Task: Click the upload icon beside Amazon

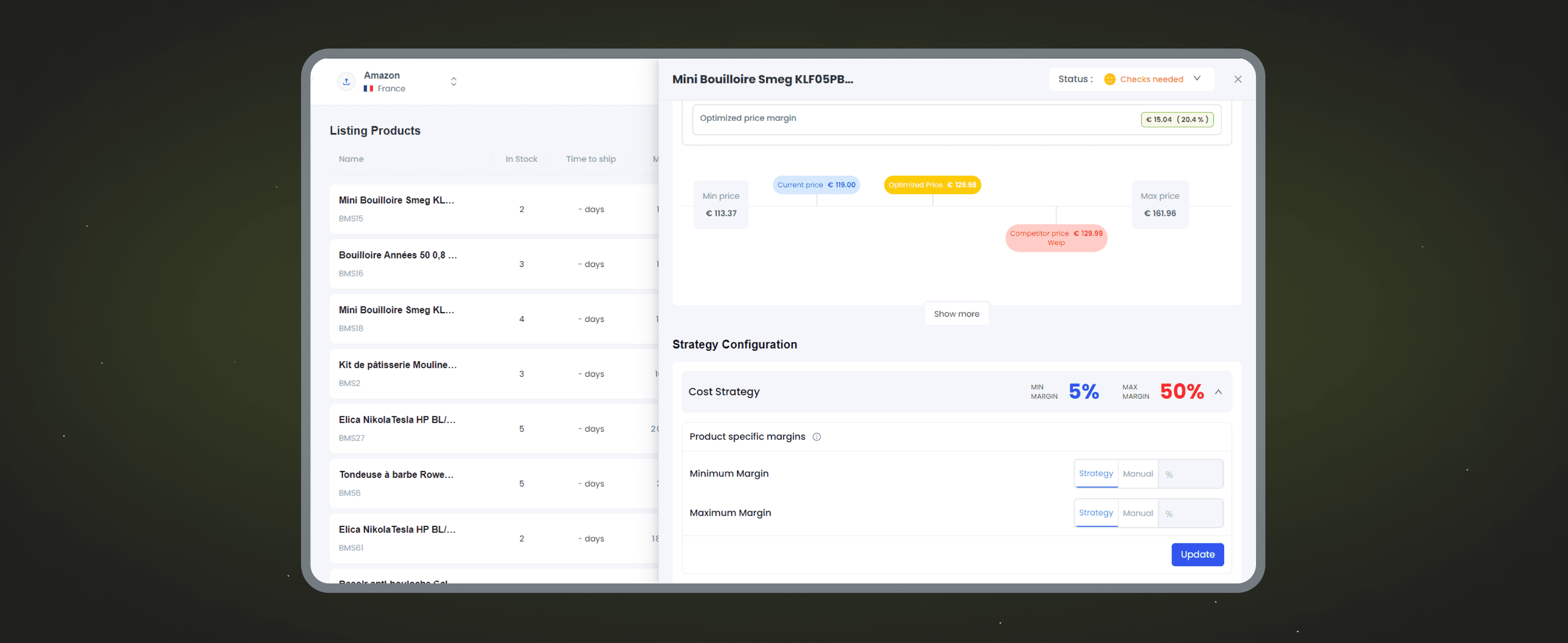Action: 346,82
